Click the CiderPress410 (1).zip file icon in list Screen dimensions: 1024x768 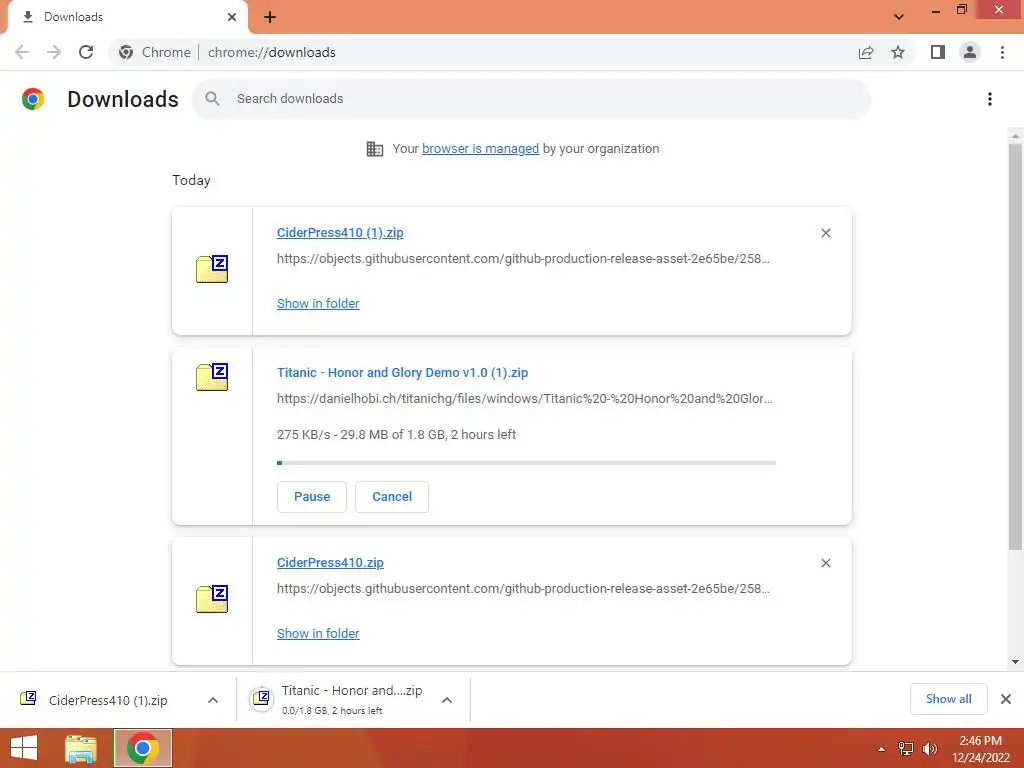[212, 268]
